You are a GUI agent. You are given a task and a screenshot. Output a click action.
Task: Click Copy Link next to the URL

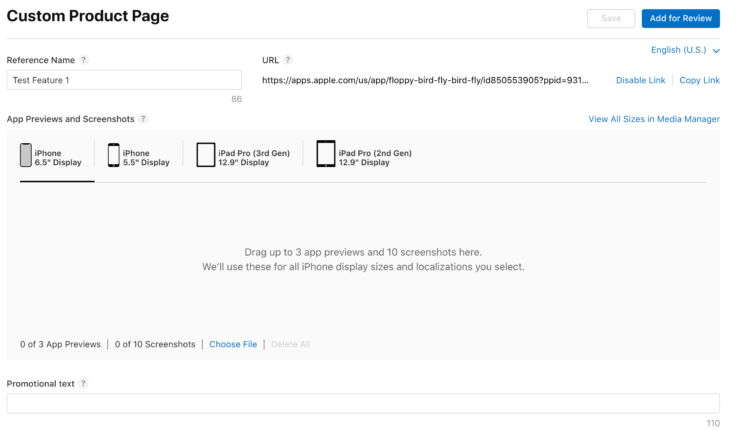pyautogui.click(x=699, y=80)
